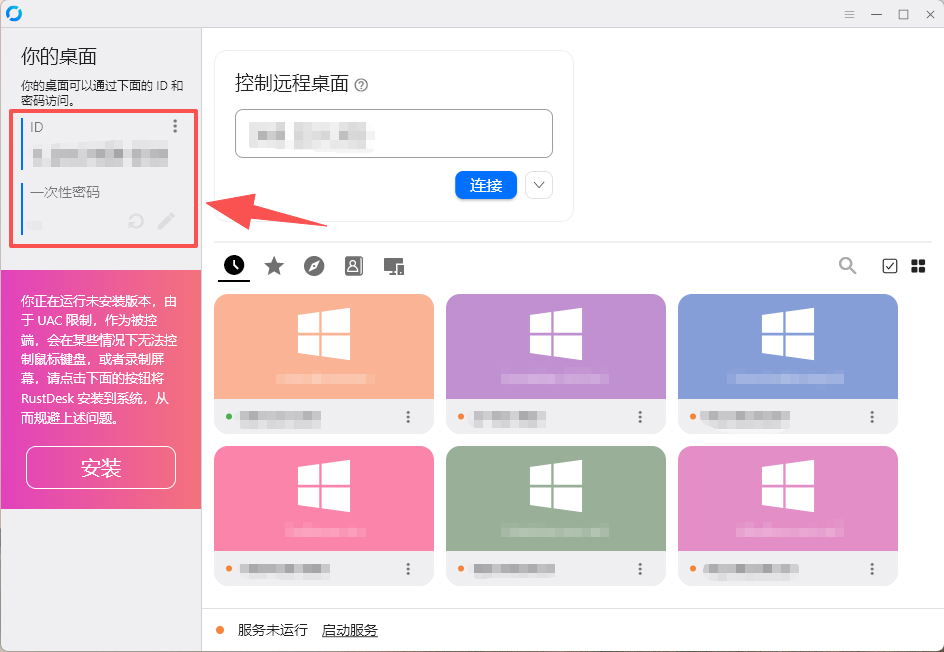Expand the connect options dropdown arrow
Image resolution: width=944 pixels, height=652 pixels.
539,185
